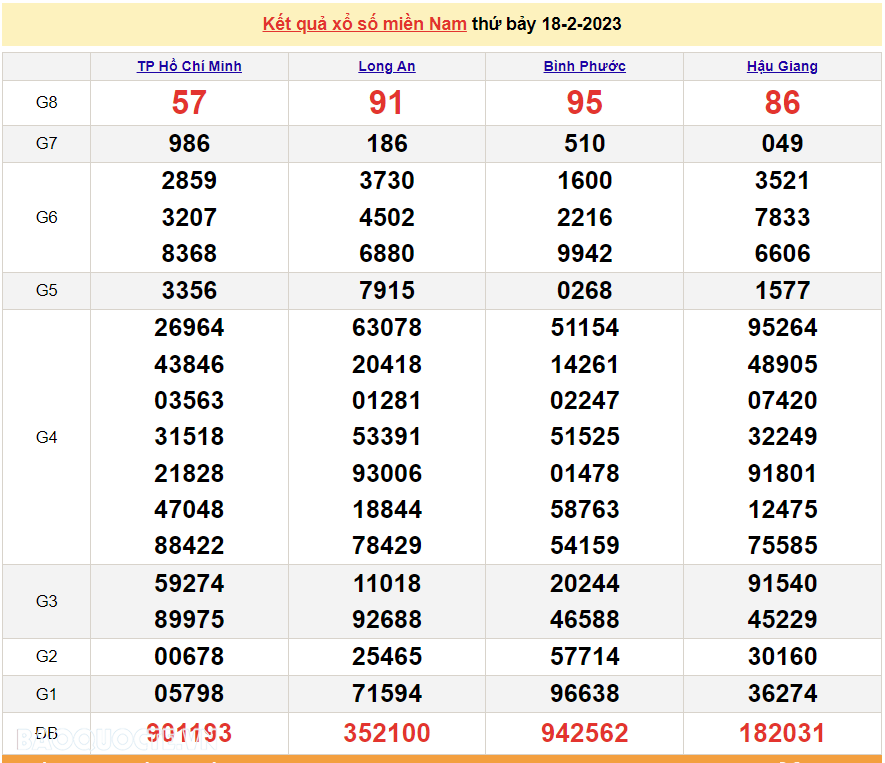Open the 'Kết quả xổ số miền Nam' link
The image size is (885, 763).
click(x=364, y=24)
